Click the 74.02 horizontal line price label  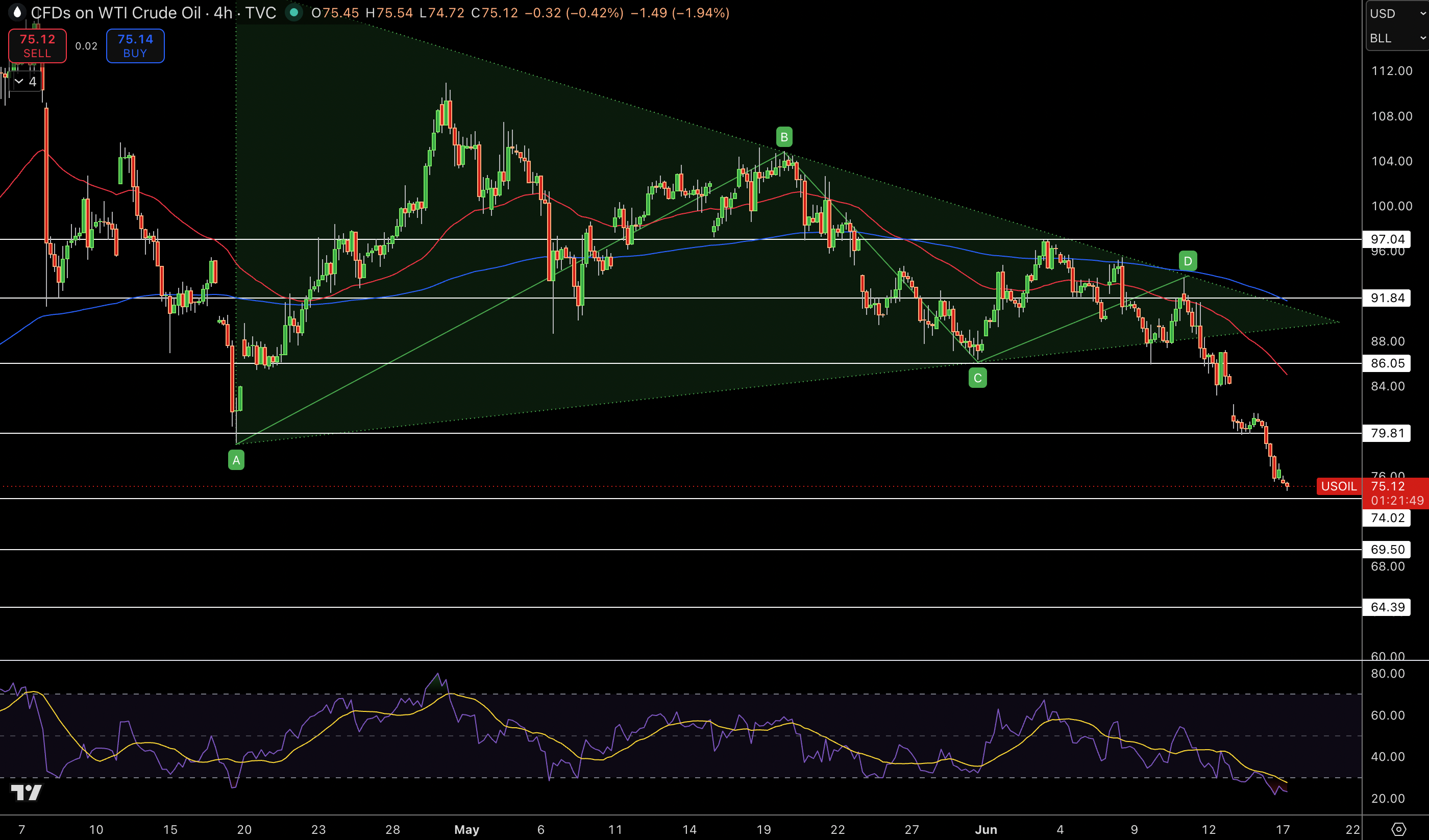tap(1387, 517)
